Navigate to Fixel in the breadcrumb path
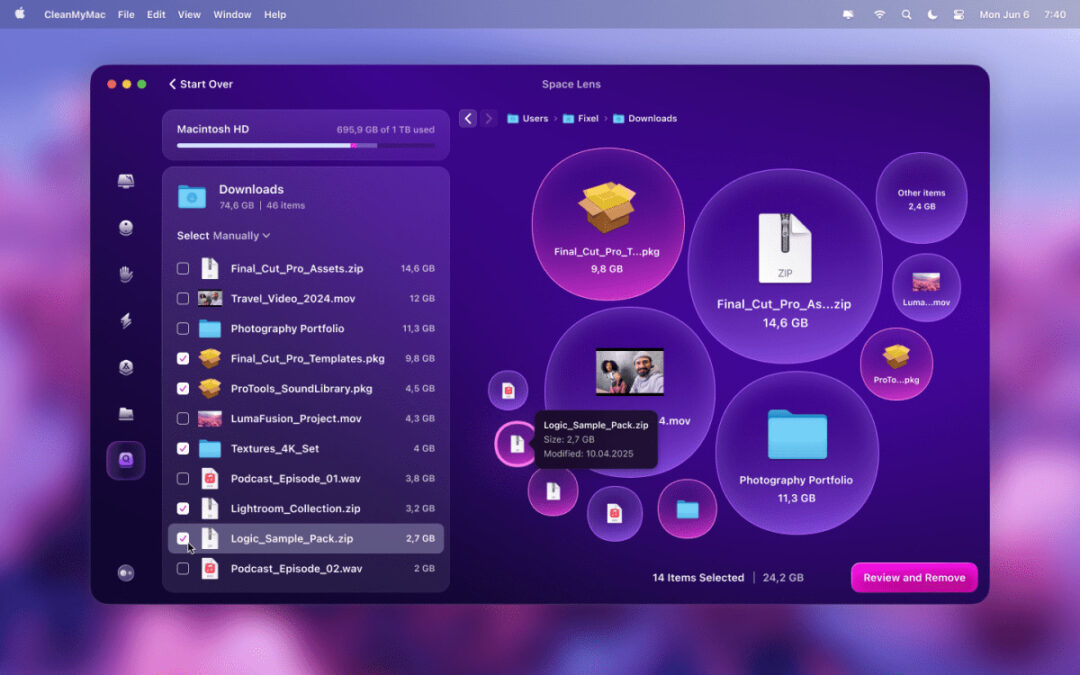Viewport: 1080px width, 675px height. click(x=587, y=118)
